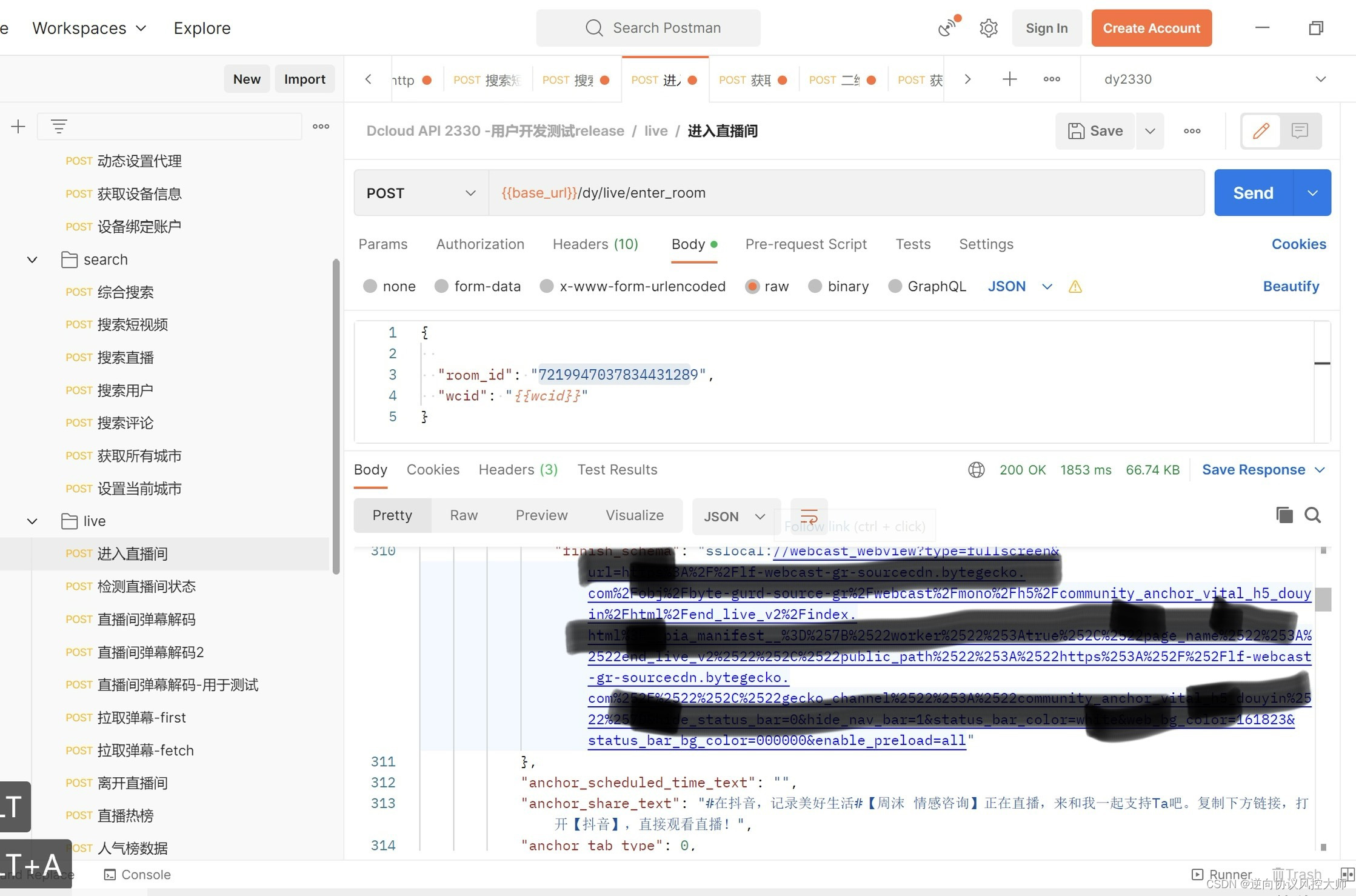This screenshot has width=1356, height=896.
Task: Open the Tests tab
Action: click(913, 244)
